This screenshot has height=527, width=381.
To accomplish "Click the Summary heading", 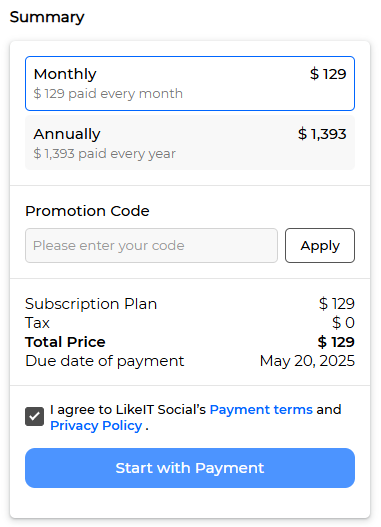I will tap(47, 17).
